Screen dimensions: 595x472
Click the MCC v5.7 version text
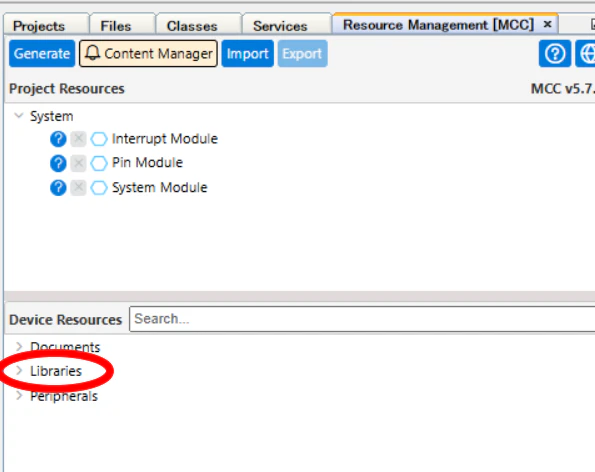(x=563, y=88)
